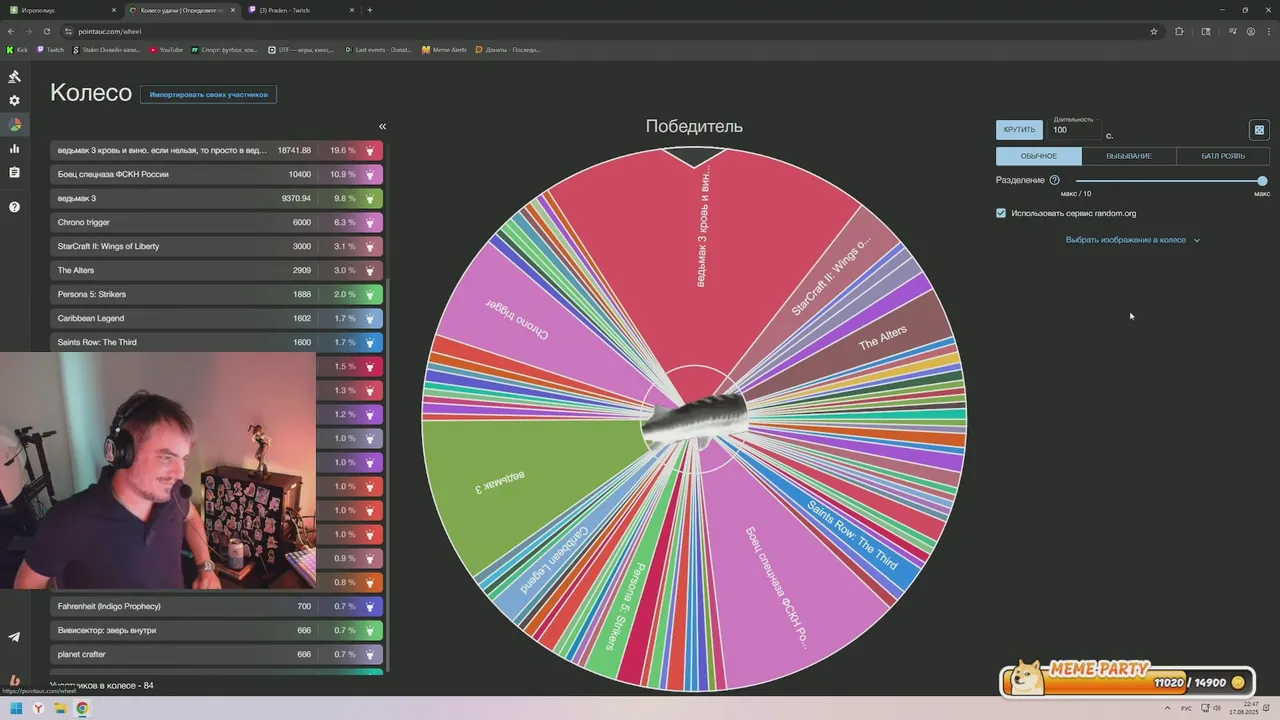Bookmark this page with the star icon

coord(1154,31)
